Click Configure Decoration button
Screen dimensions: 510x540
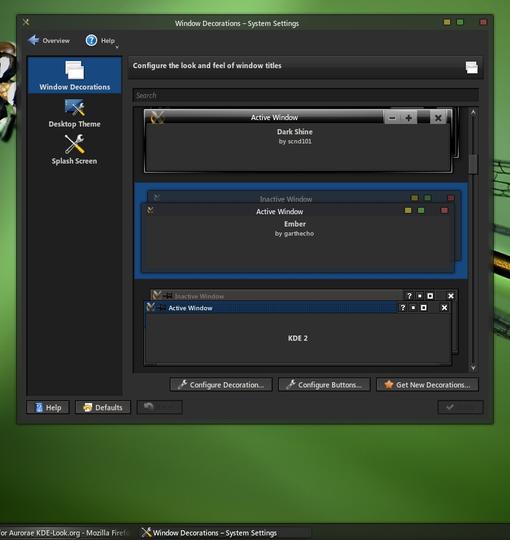(x=221, y=385)
